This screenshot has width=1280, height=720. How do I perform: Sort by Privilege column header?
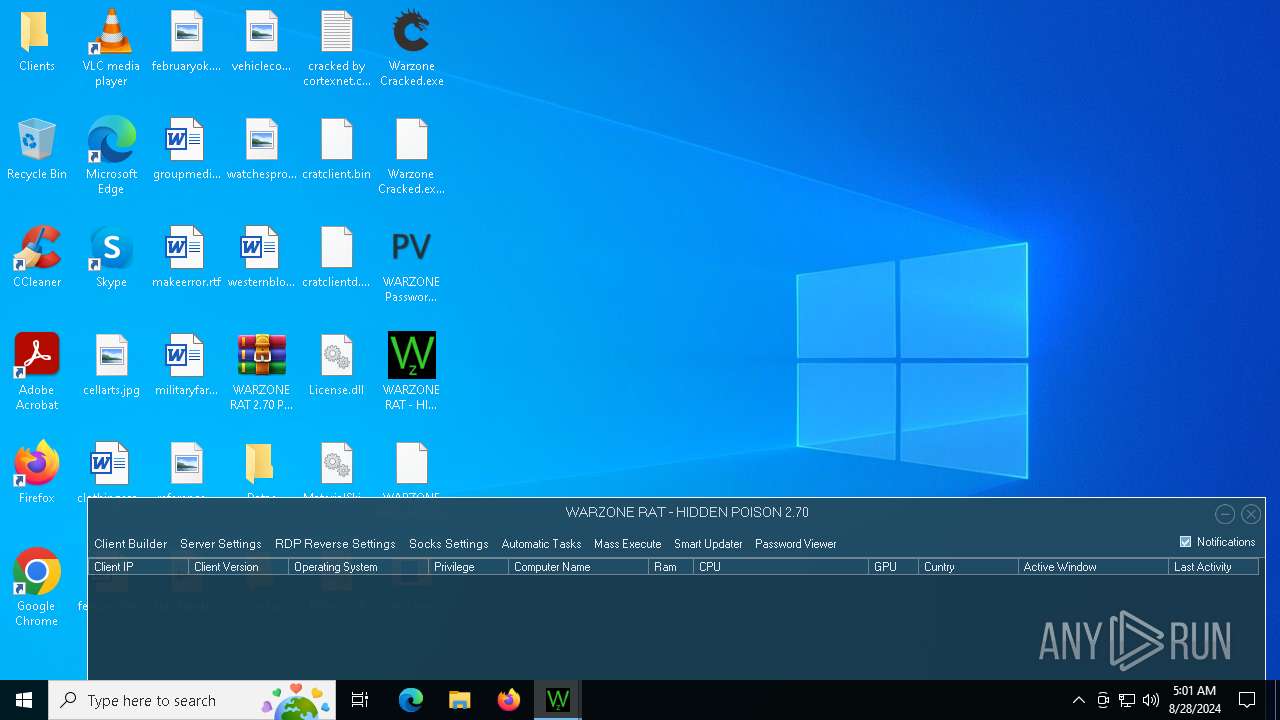pos(468,567)
